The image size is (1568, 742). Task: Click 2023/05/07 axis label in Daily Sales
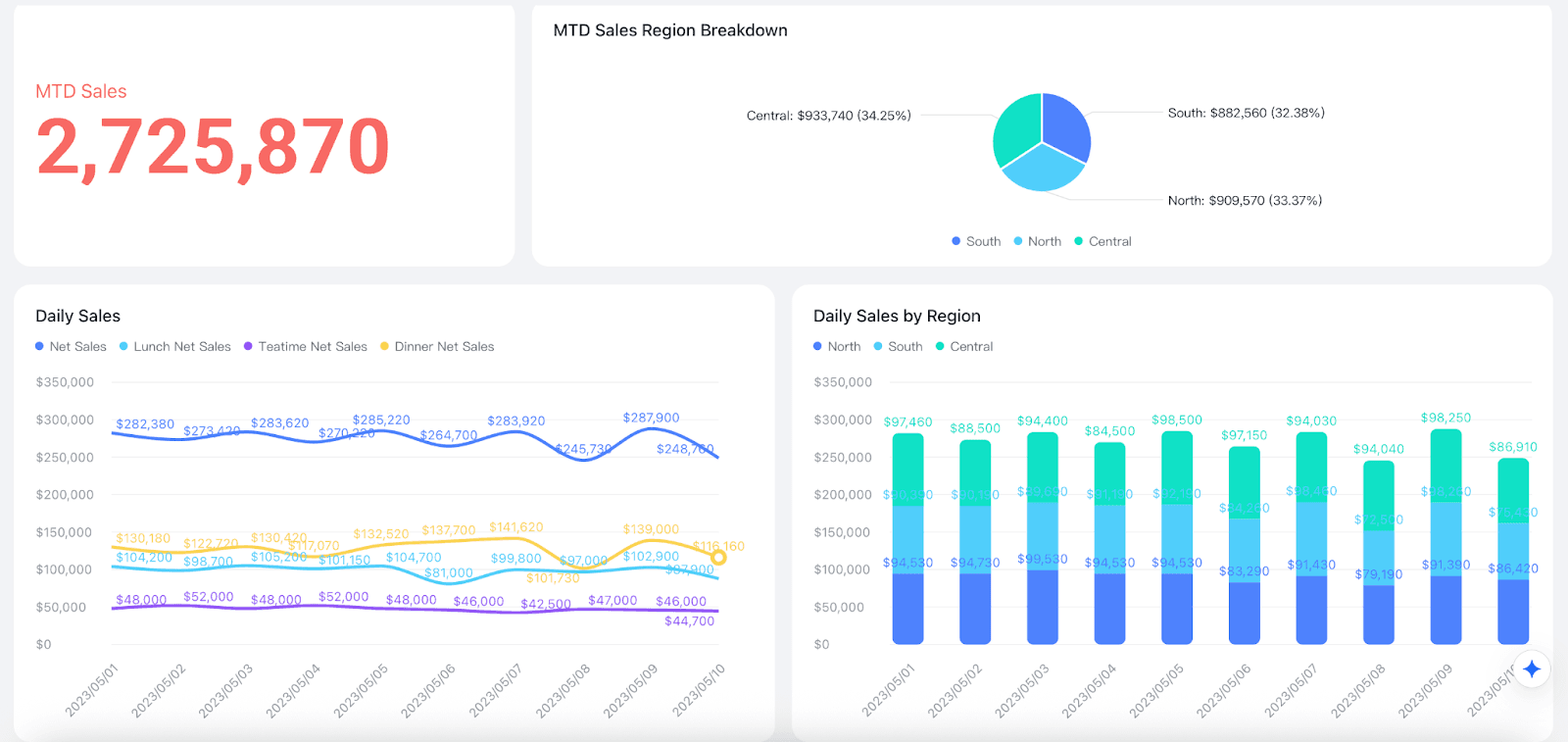click(495, 691)
